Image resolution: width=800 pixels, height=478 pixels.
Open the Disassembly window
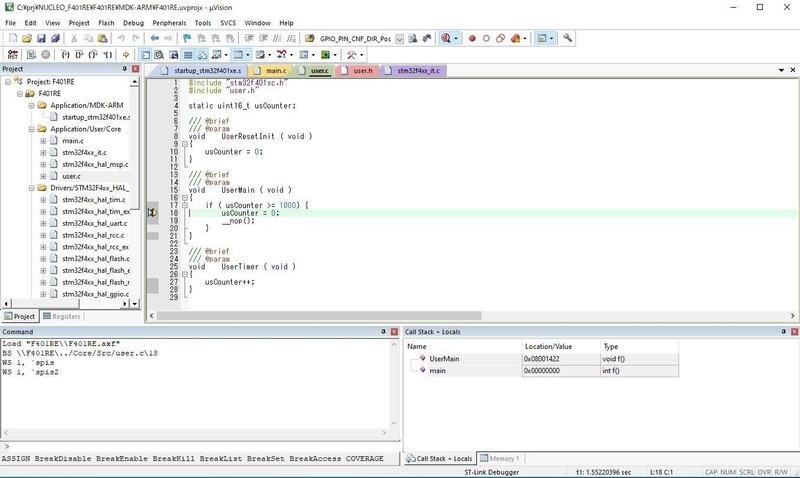click(159, 55)
